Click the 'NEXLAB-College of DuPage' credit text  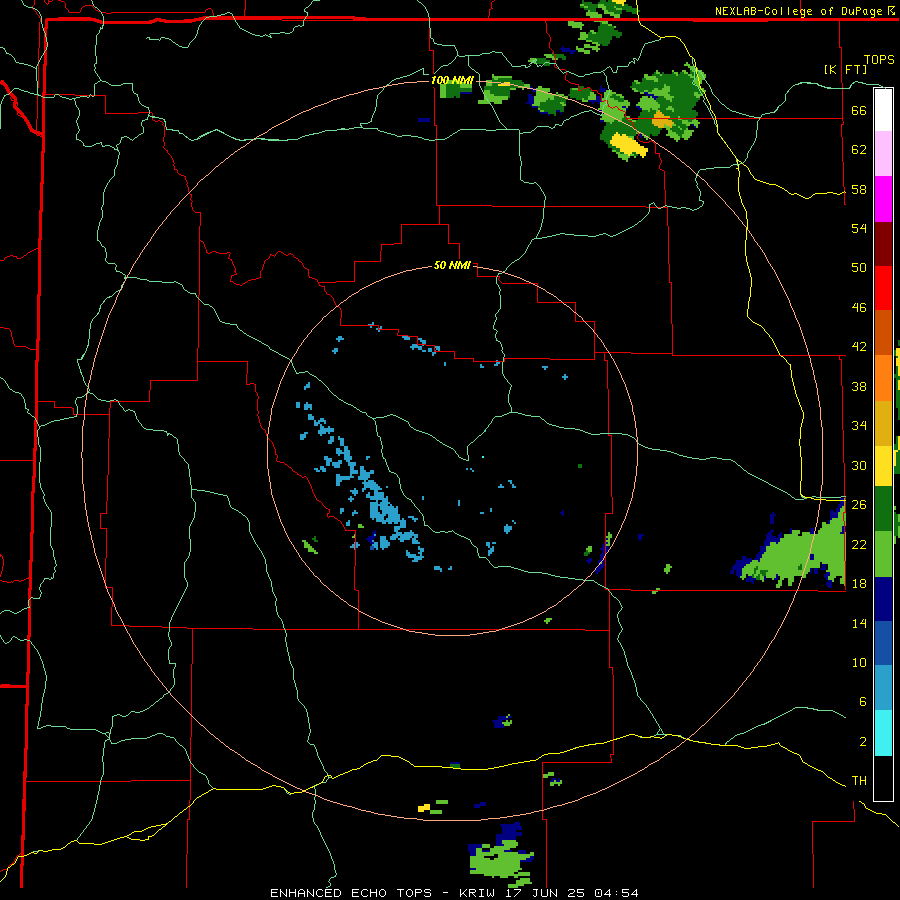[798, 11]
